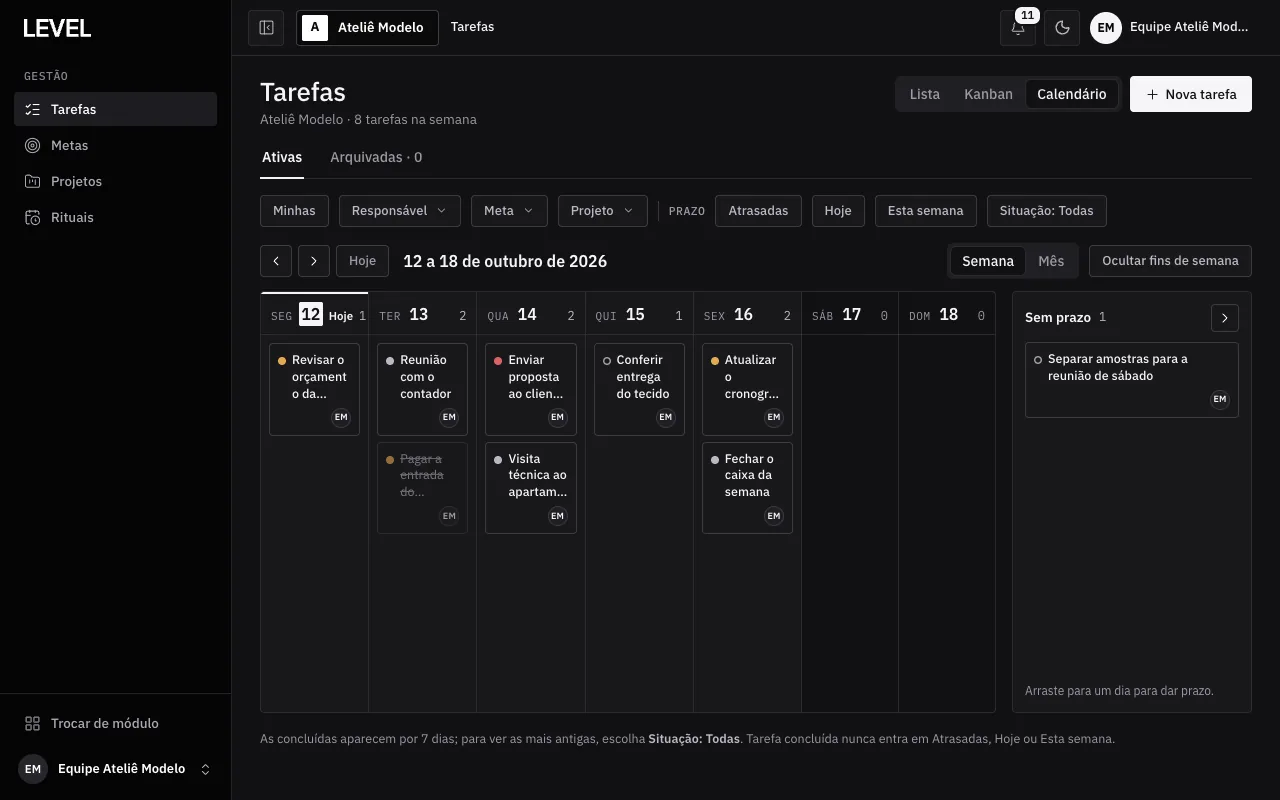Open Equipe Ateliê Mod... user menu in header

pyautogui.click(x=1171, y=28)
